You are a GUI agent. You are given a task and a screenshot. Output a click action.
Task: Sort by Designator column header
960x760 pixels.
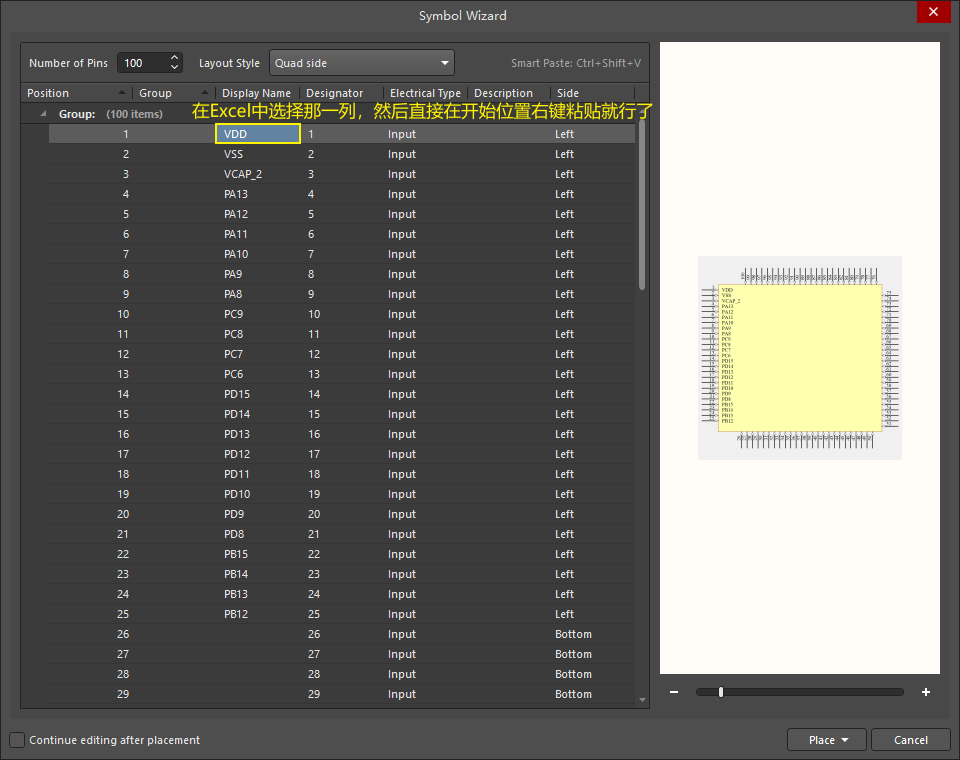click(334, 93)
